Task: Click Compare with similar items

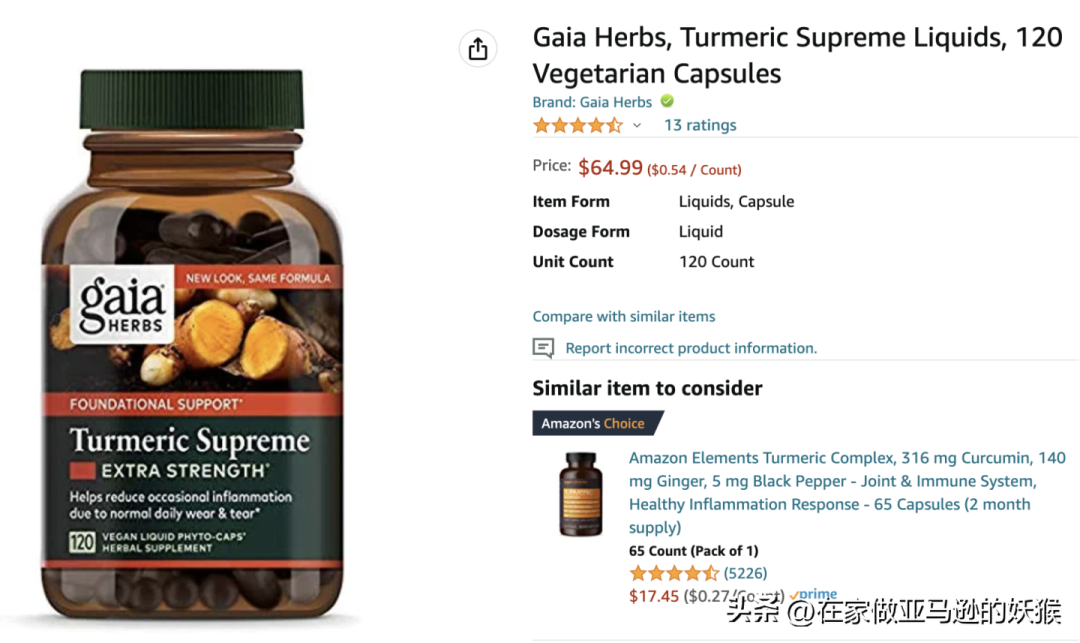Action: 624,316
